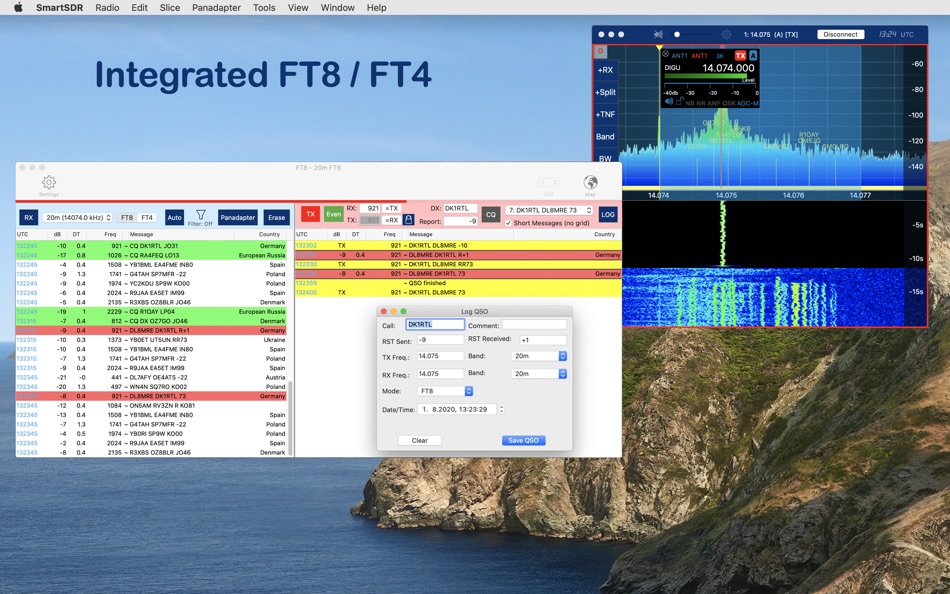
Task: Click Date/Time stepper arrows
Action: (501, 409)
